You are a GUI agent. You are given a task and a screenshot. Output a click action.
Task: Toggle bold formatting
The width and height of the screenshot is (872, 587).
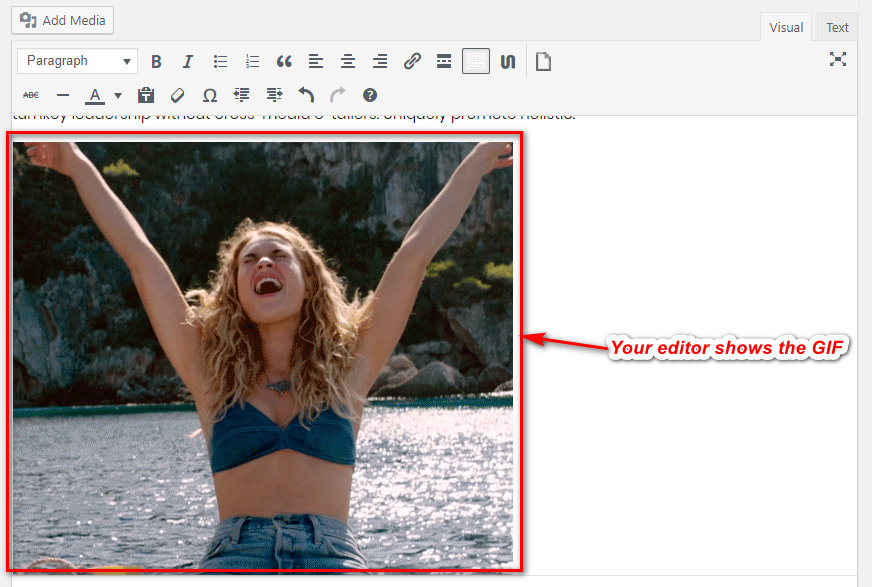(x=156, y=61)
